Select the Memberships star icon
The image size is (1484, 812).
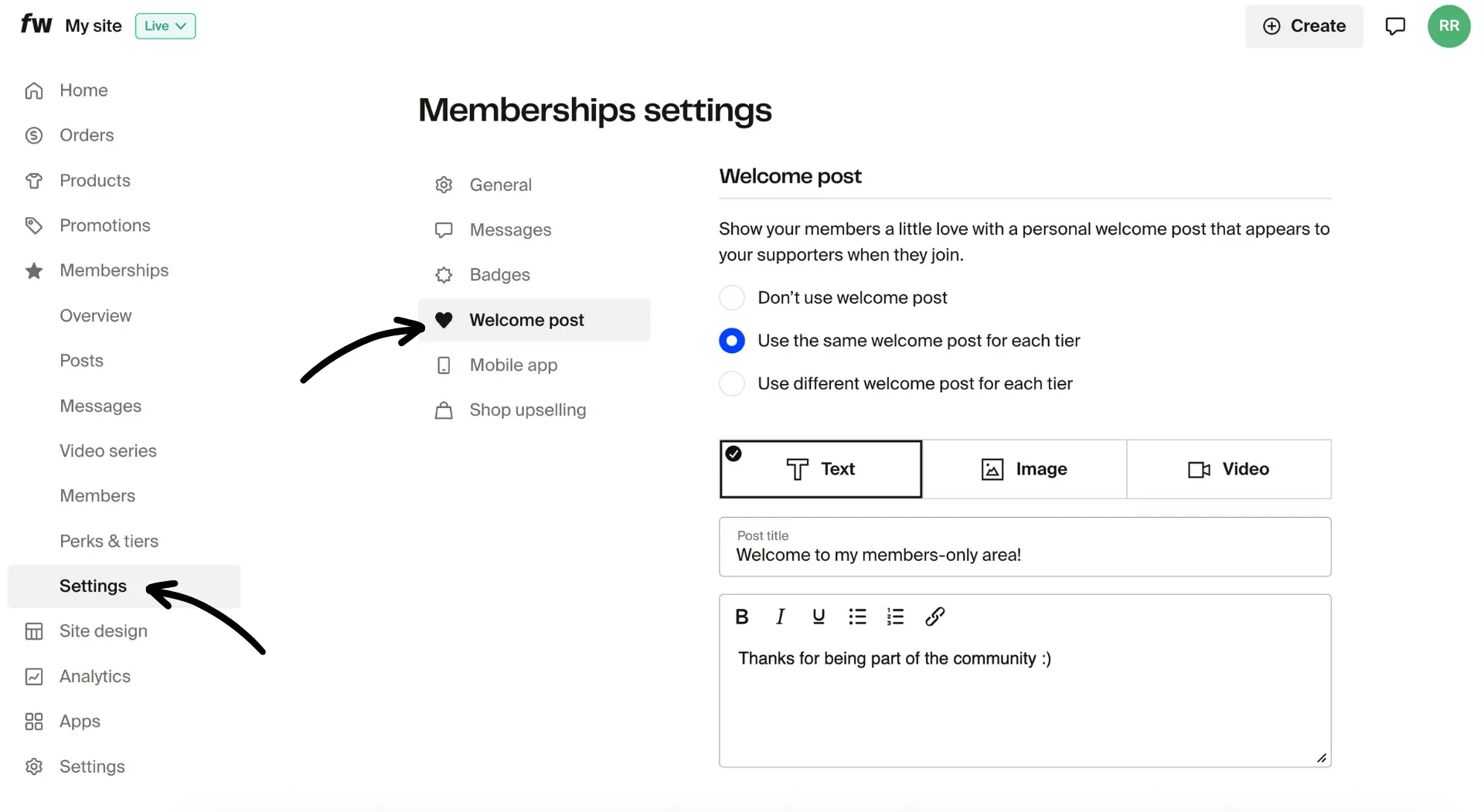coord(35,270)
